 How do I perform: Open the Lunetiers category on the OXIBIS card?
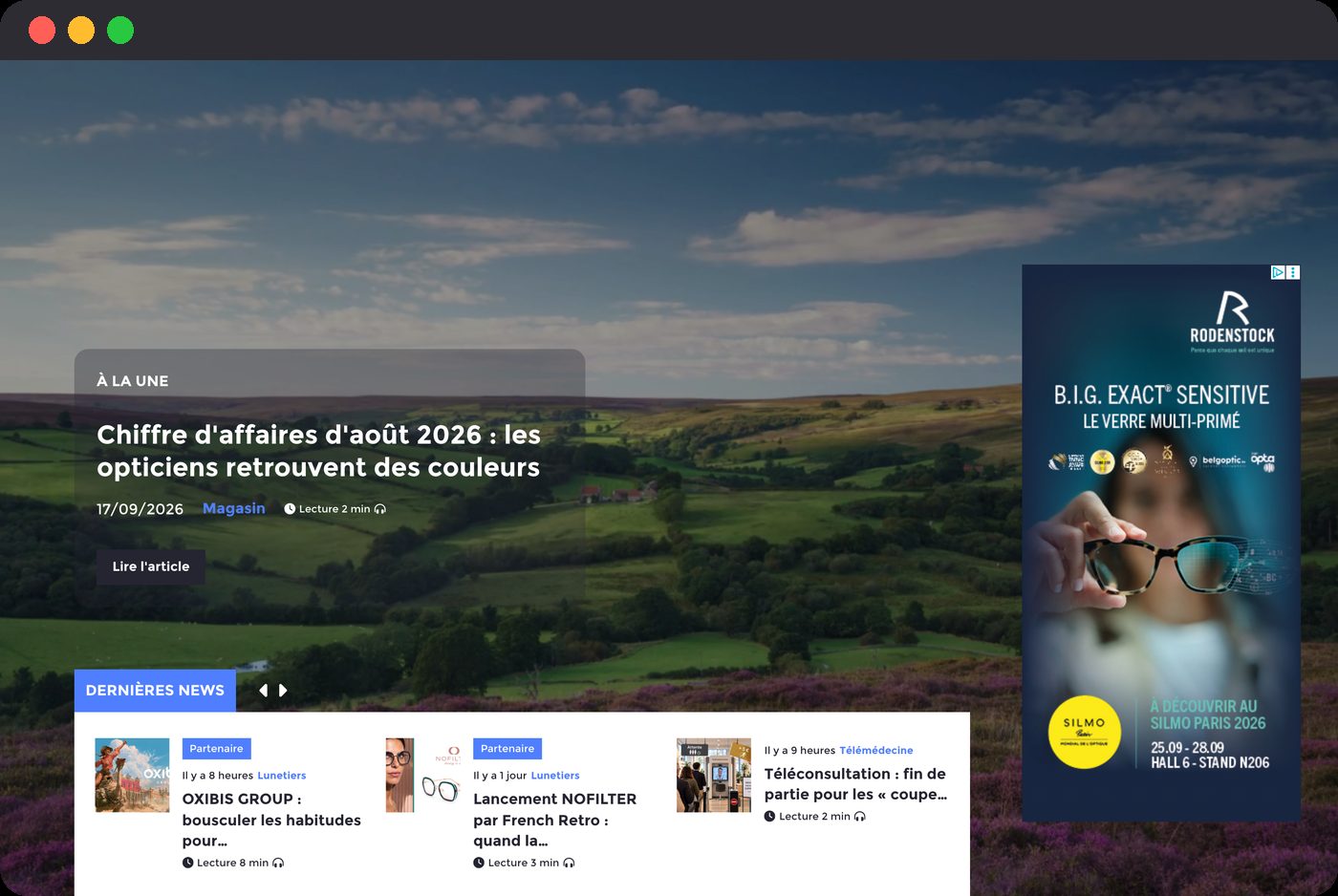(x=282, y=776)
